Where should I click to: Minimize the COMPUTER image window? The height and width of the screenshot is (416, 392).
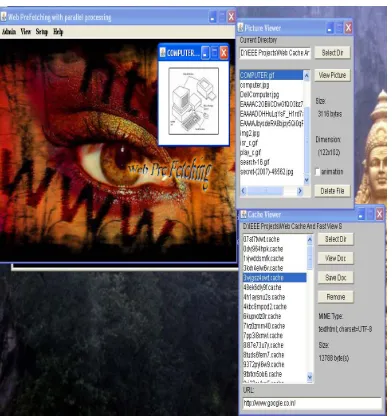(x=205, y=53)
